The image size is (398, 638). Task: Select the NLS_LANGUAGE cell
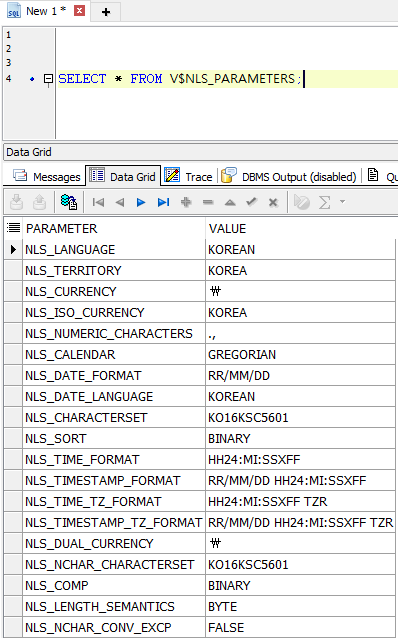pos(114,249)
